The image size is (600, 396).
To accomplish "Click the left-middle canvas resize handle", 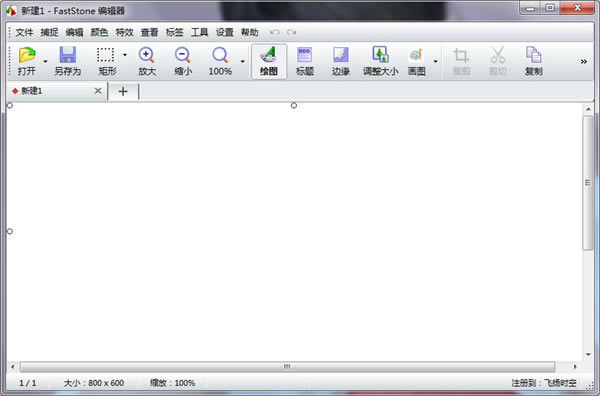I will 10,231.
